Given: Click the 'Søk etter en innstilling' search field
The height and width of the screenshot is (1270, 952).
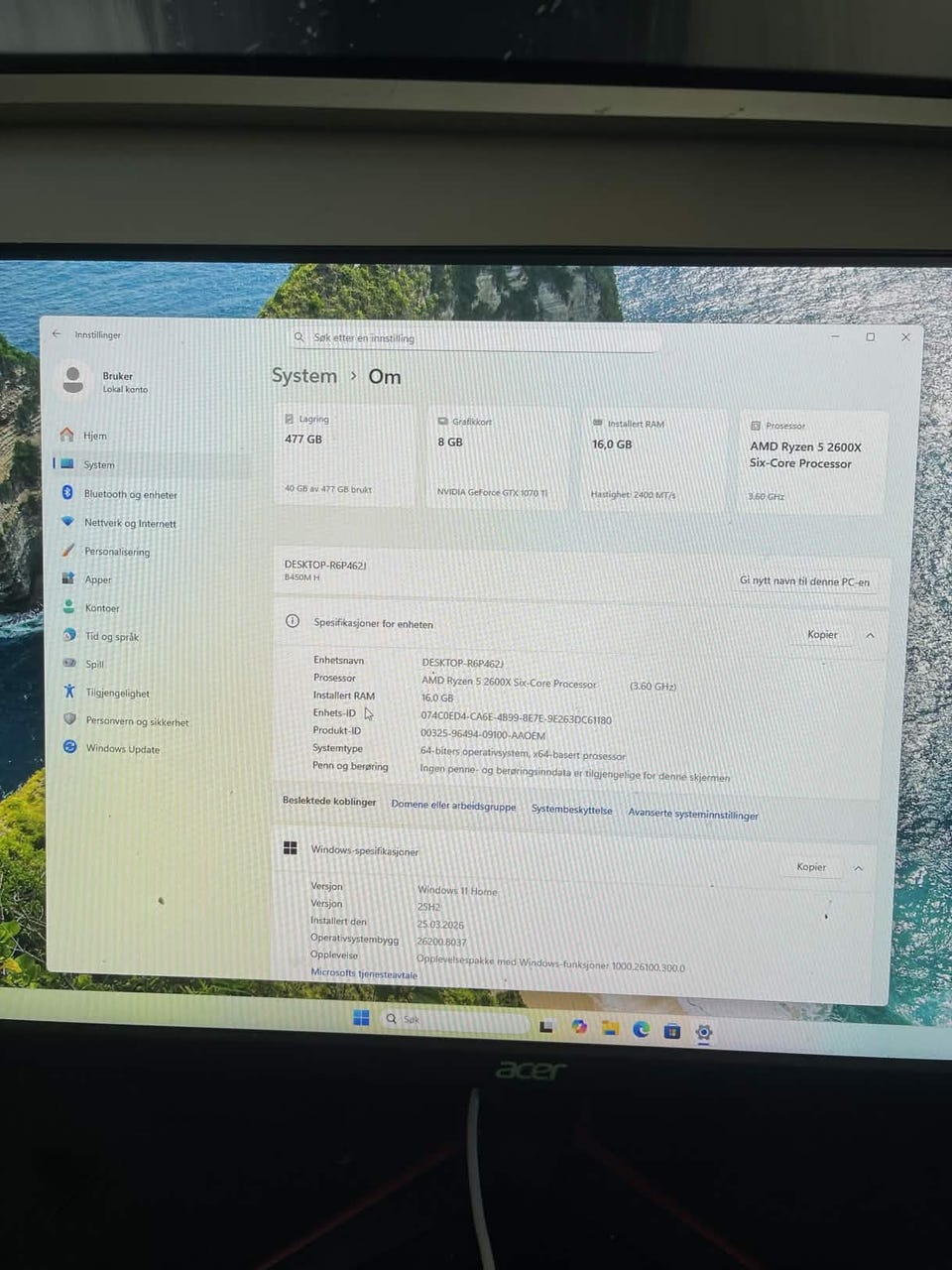Looking at the screenshot, I should (474, 338).
